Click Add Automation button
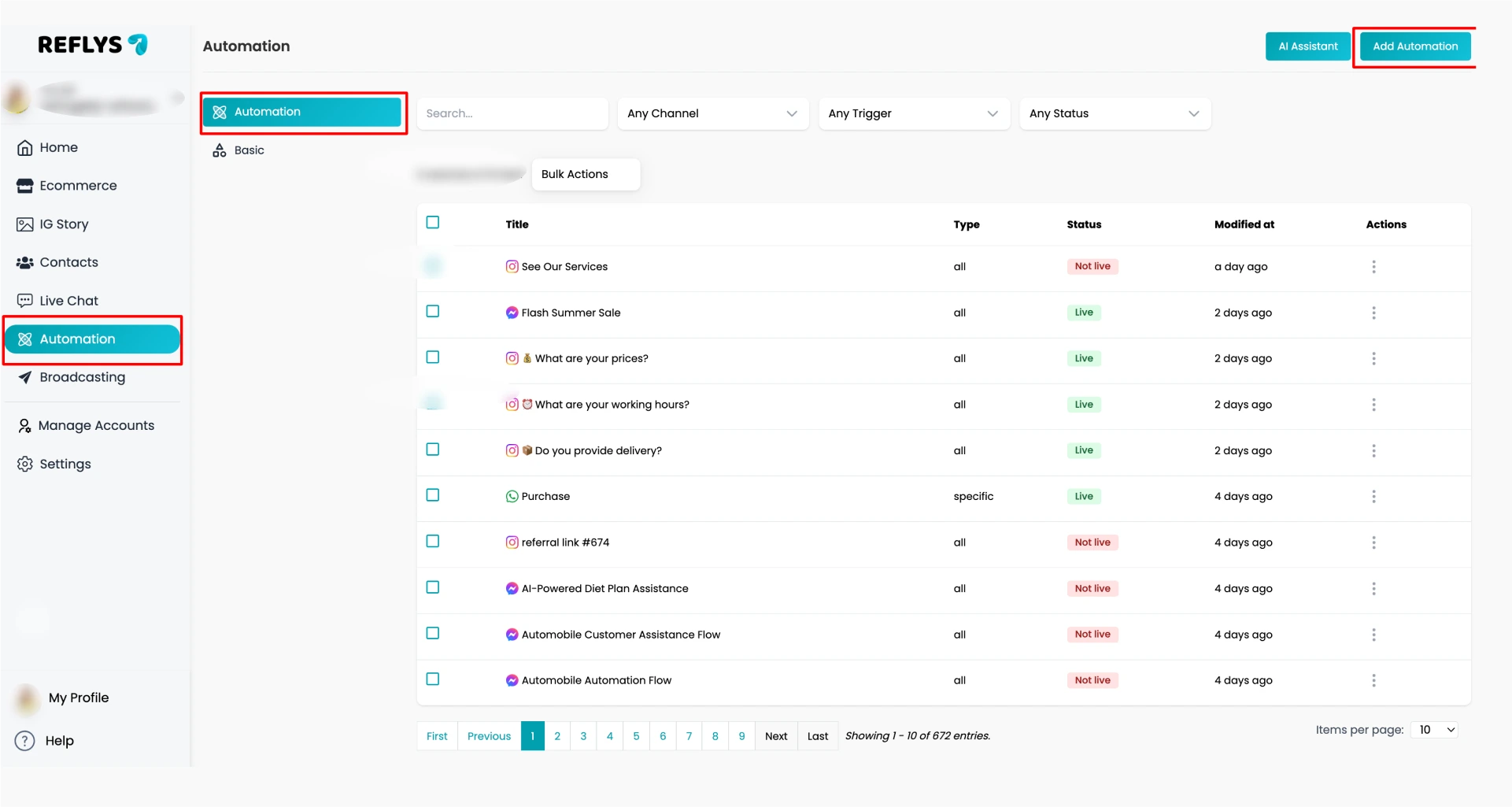 click(x=1415, y=46)
